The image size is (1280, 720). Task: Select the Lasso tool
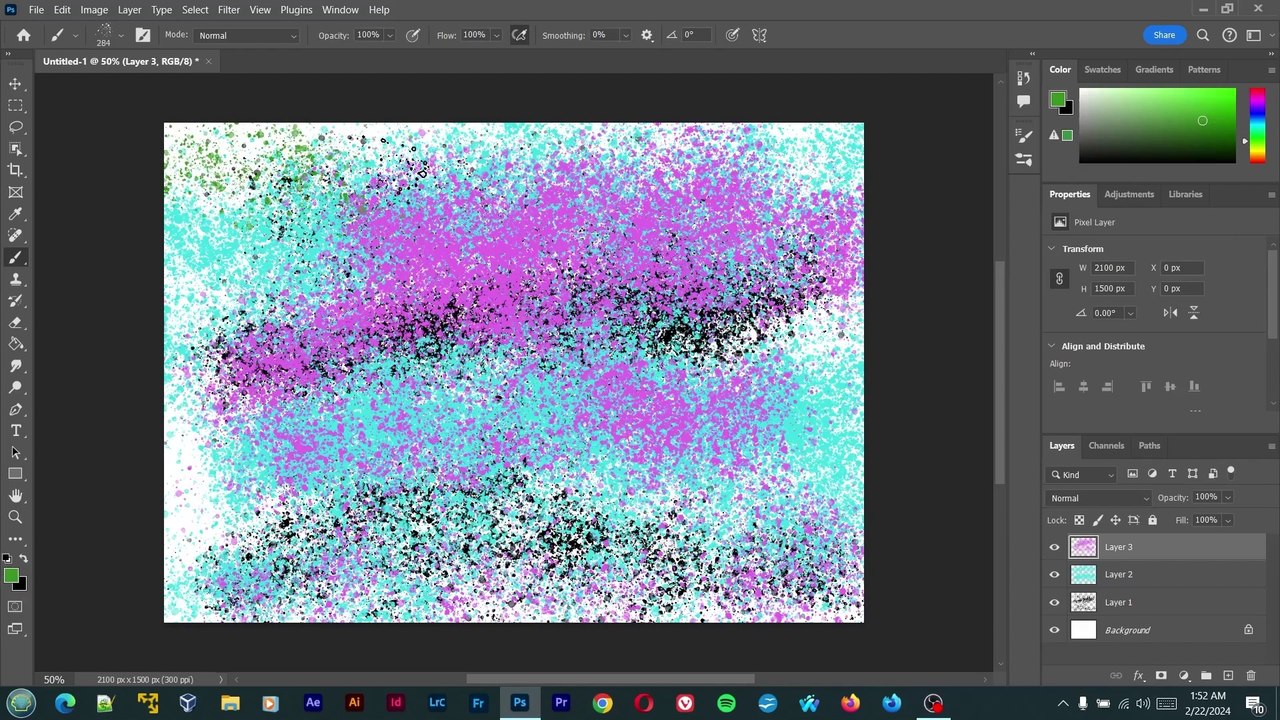coord(15,127)
